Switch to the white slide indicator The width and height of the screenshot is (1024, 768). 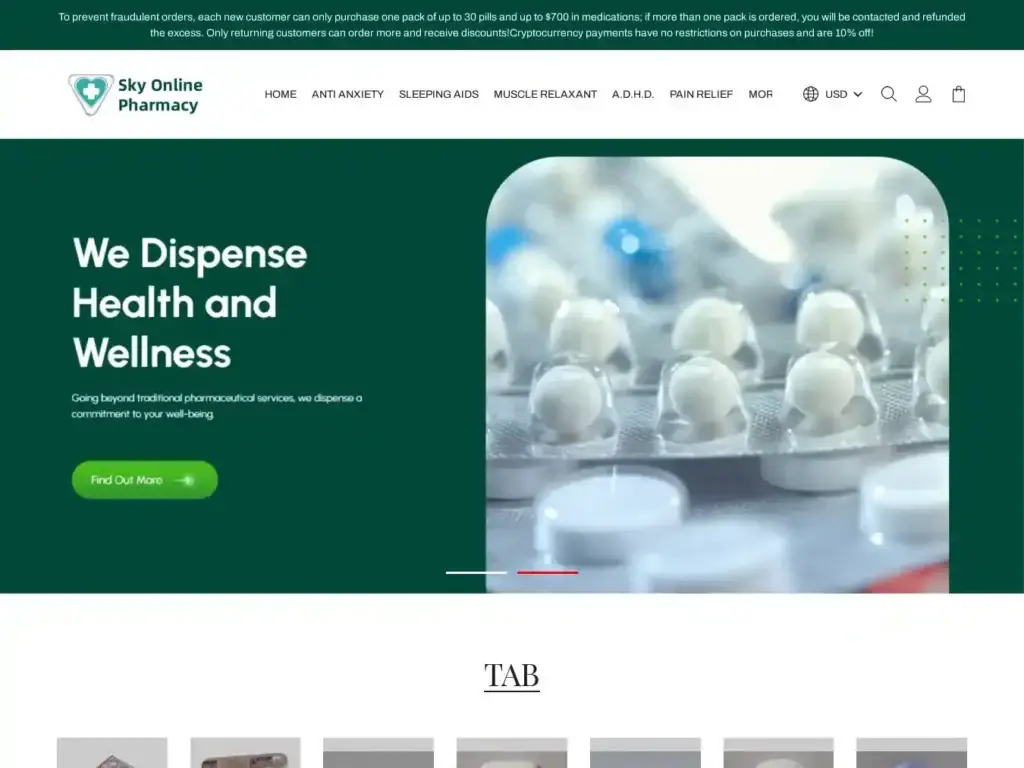(x=476, y=572)
